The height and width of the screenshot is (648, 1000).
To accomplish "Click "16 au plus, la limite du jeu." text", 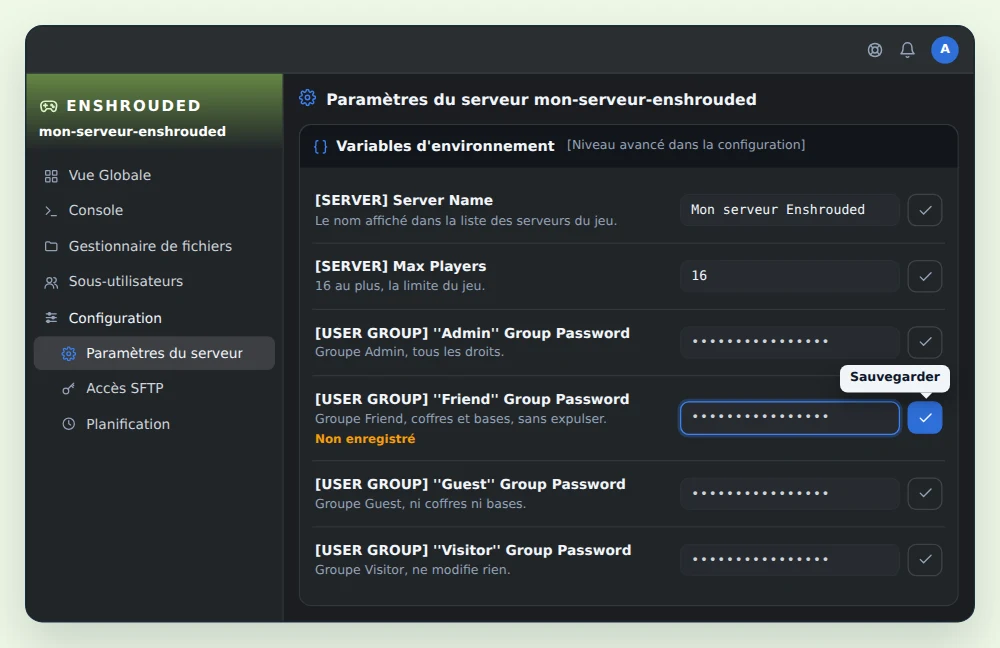I will 400,286.
